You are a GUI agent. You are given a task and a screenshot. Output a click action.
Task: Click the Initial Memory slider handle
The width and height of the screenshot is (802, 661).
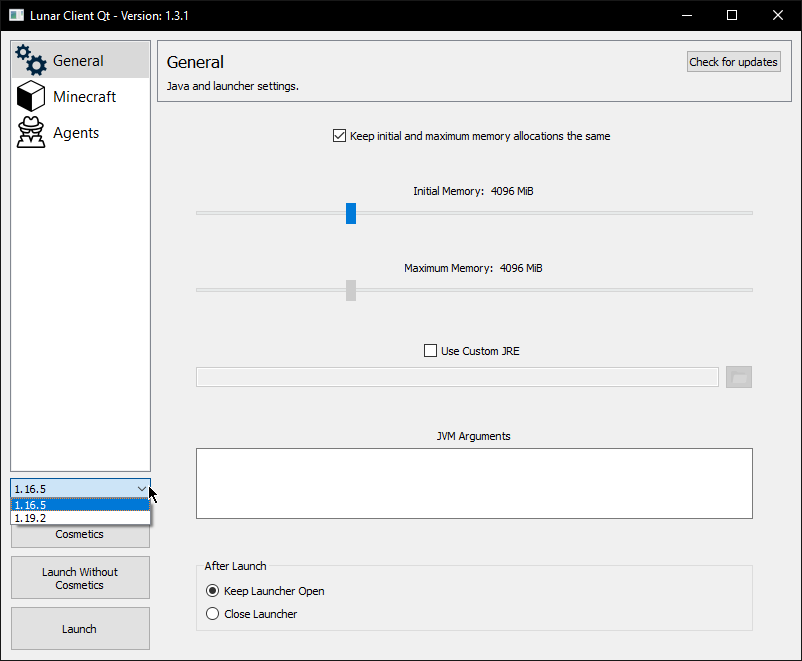(350, 213)
